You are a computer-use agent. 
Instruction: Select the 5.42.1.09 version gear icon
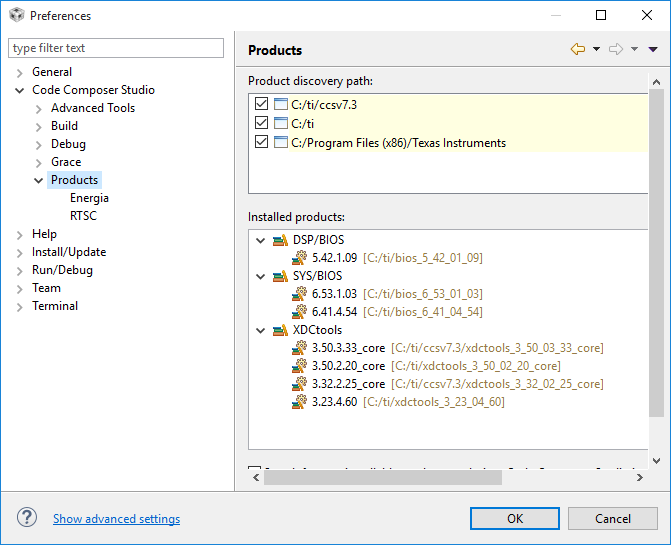(300, 258)
